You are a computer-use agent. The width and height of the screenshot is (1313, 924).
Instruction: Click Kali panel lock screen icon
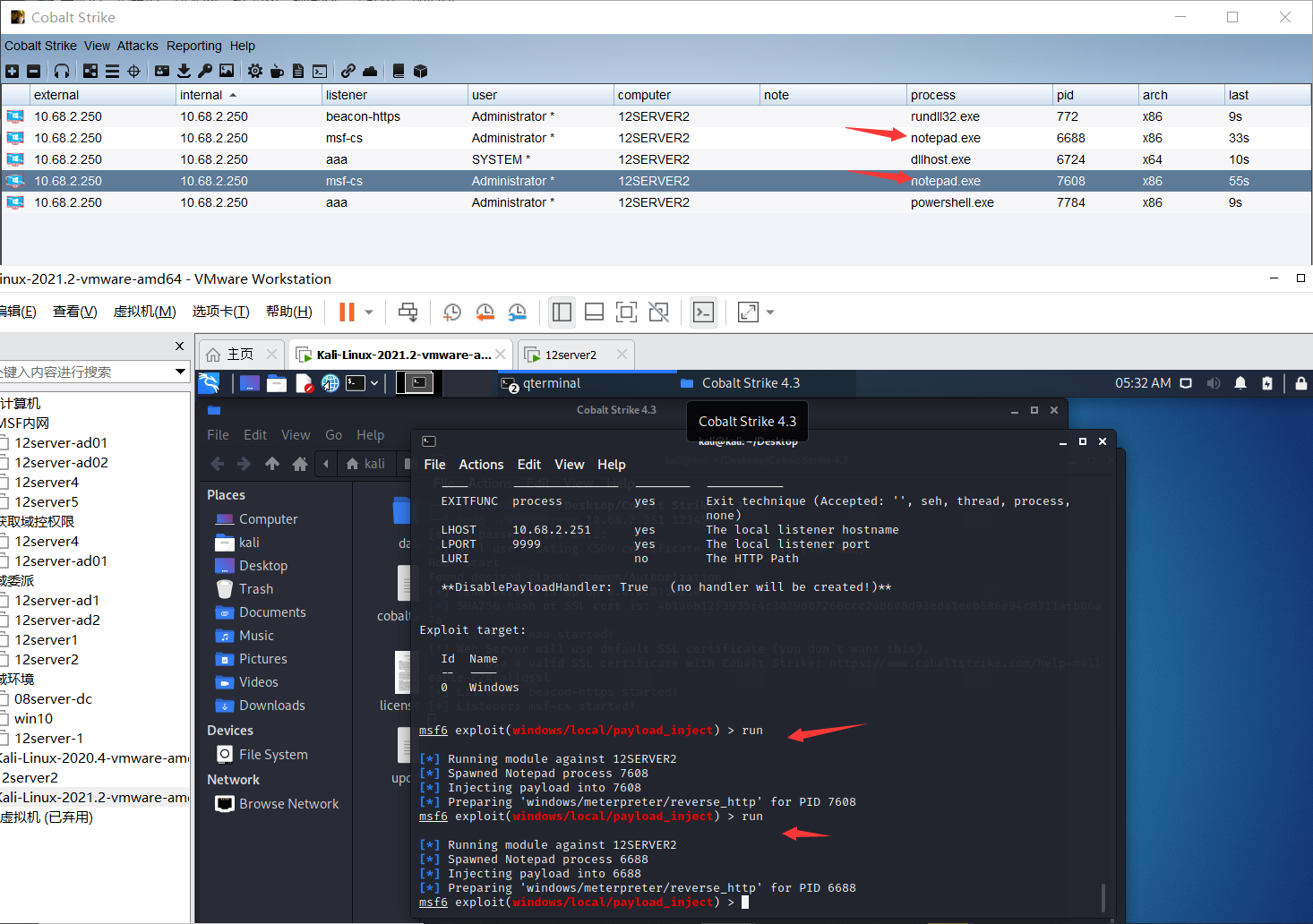pos(1300,383)
